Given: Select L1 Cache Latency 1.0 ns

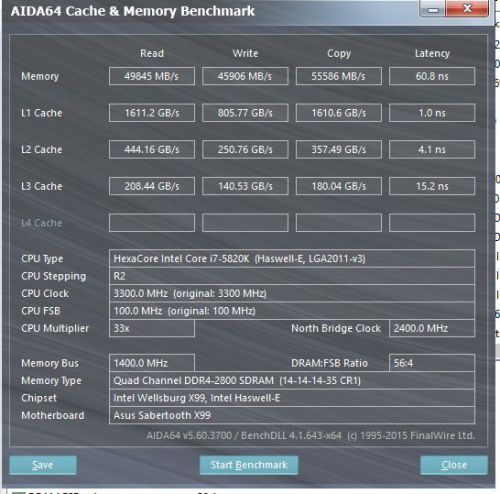Looking at the screenshot, I should click(432, 113).
